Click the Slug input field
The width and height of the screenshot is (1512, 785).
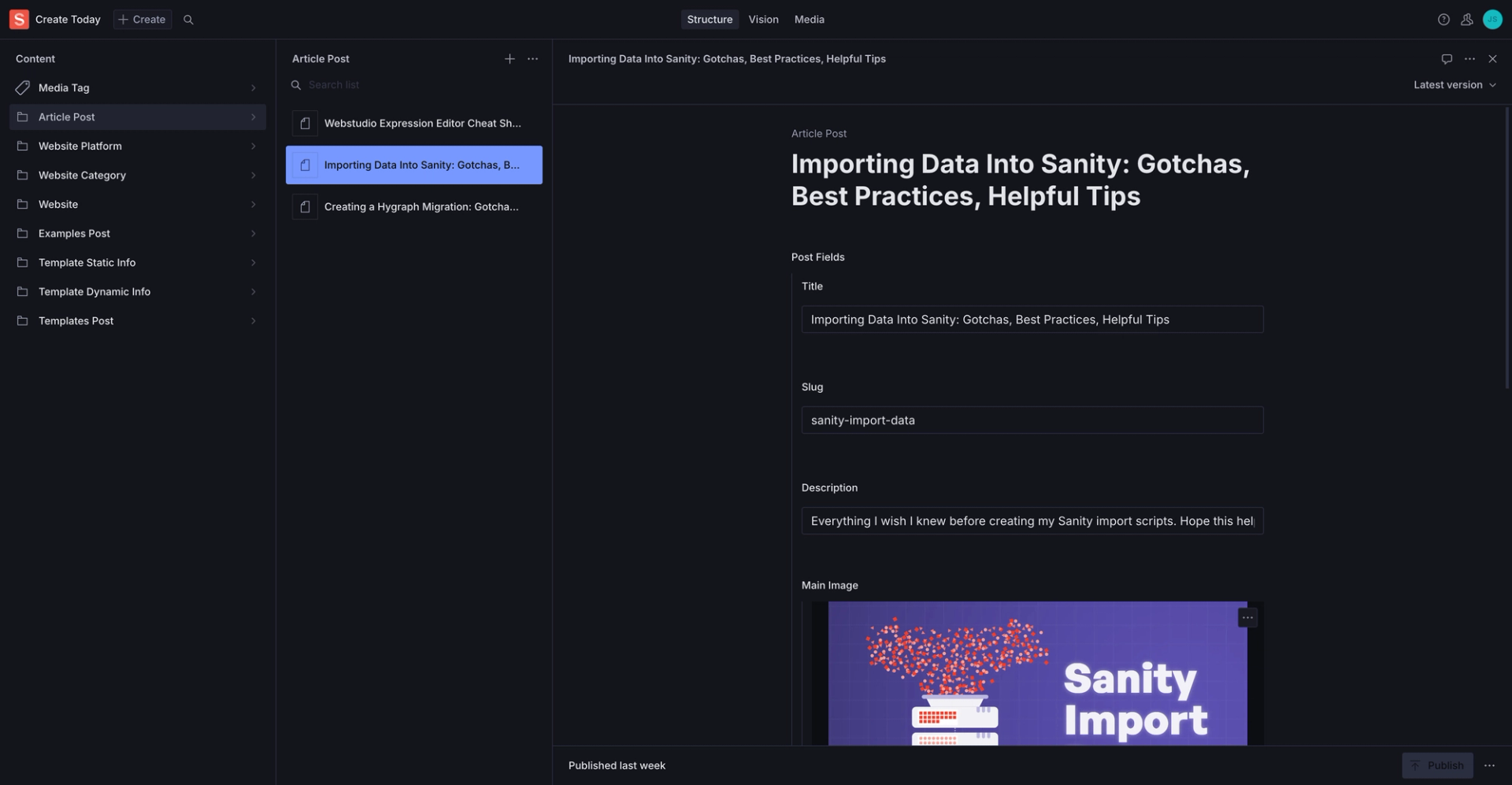coord(1032,420)
